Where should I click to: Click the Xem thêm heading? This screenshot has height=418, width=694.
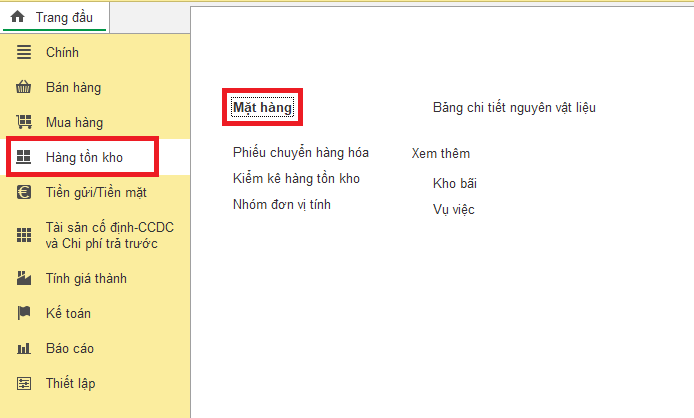[x=440, y=153]
